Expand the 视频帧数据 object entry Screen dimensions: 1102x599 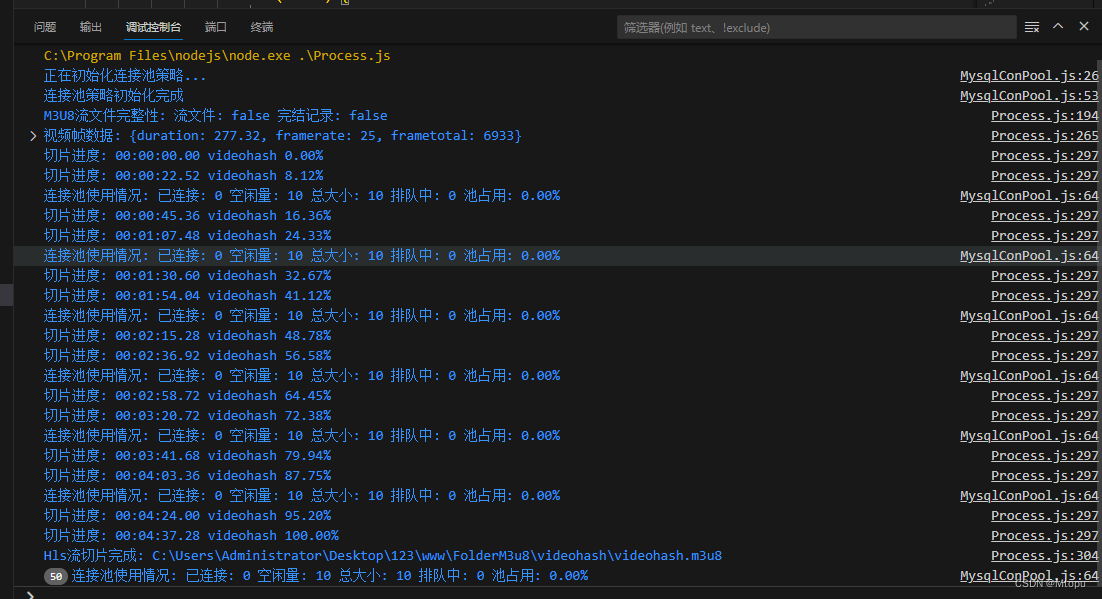click(x=33, y=135)
